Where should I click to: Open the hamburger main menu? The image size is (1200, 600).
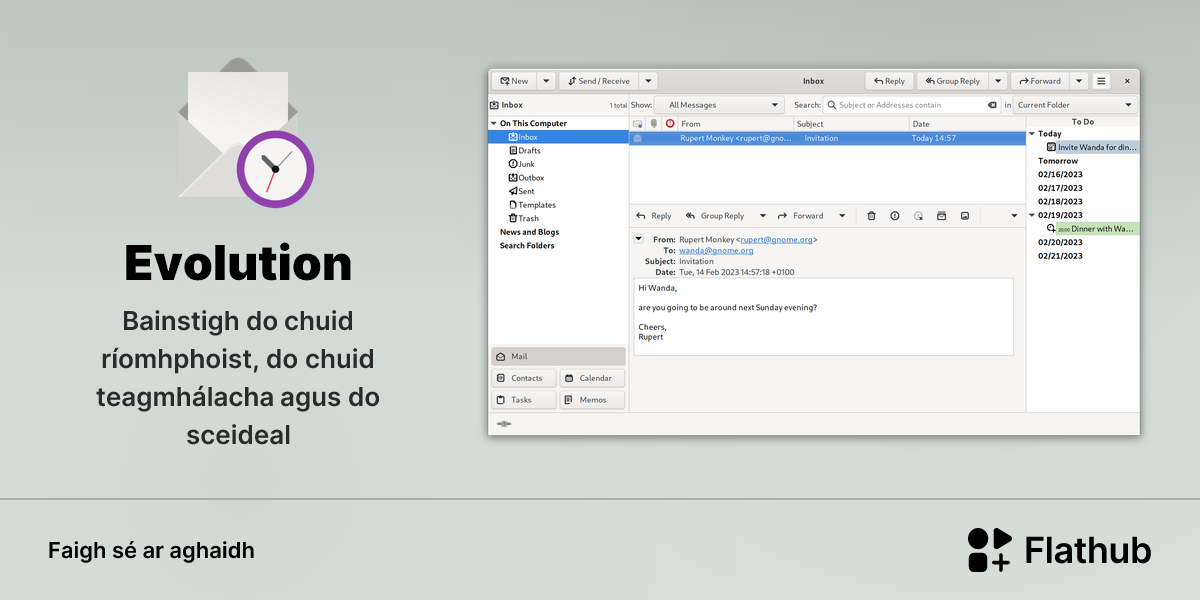point(1101,81)
